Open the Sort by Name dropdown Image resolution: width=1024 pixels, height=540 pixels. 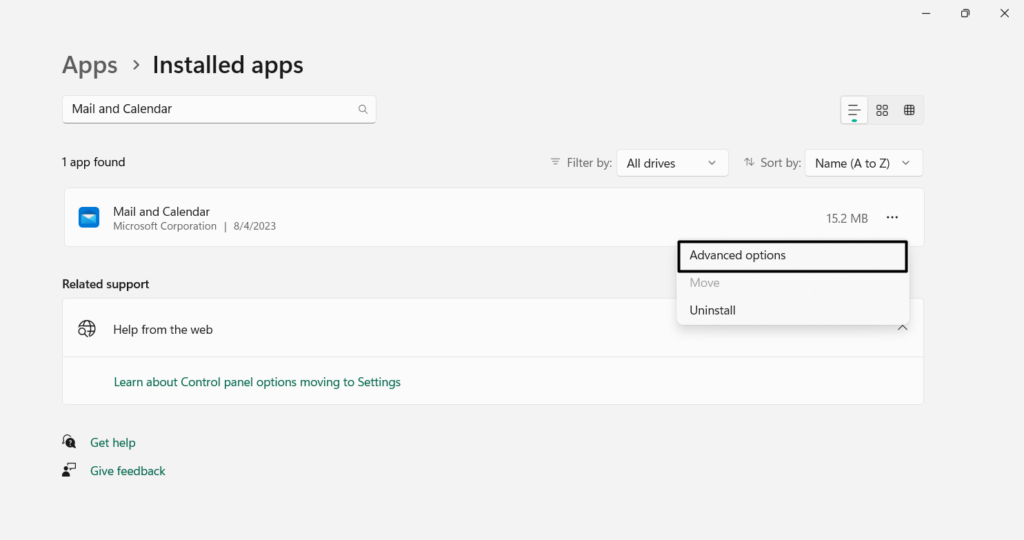click(x=863, y=163)
